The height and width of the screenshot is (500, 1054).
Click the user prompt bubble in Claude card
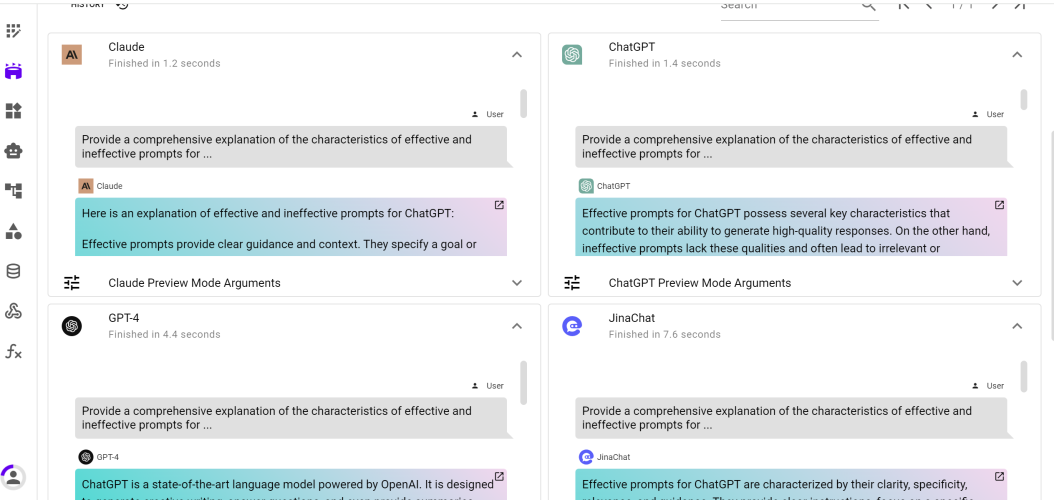pos(291,147)
